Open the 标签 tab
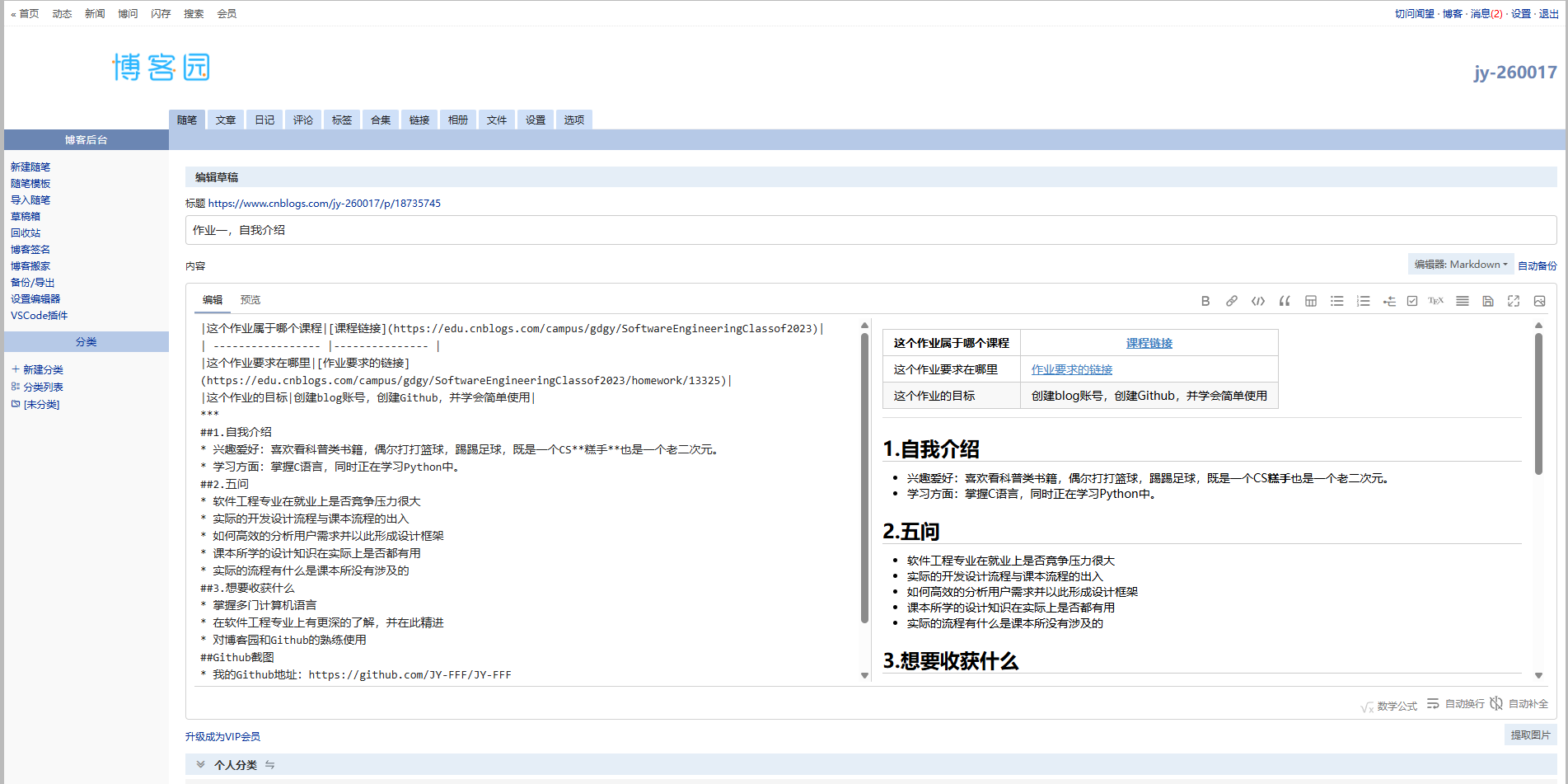 pyautogui.click(x=342, y=120)
